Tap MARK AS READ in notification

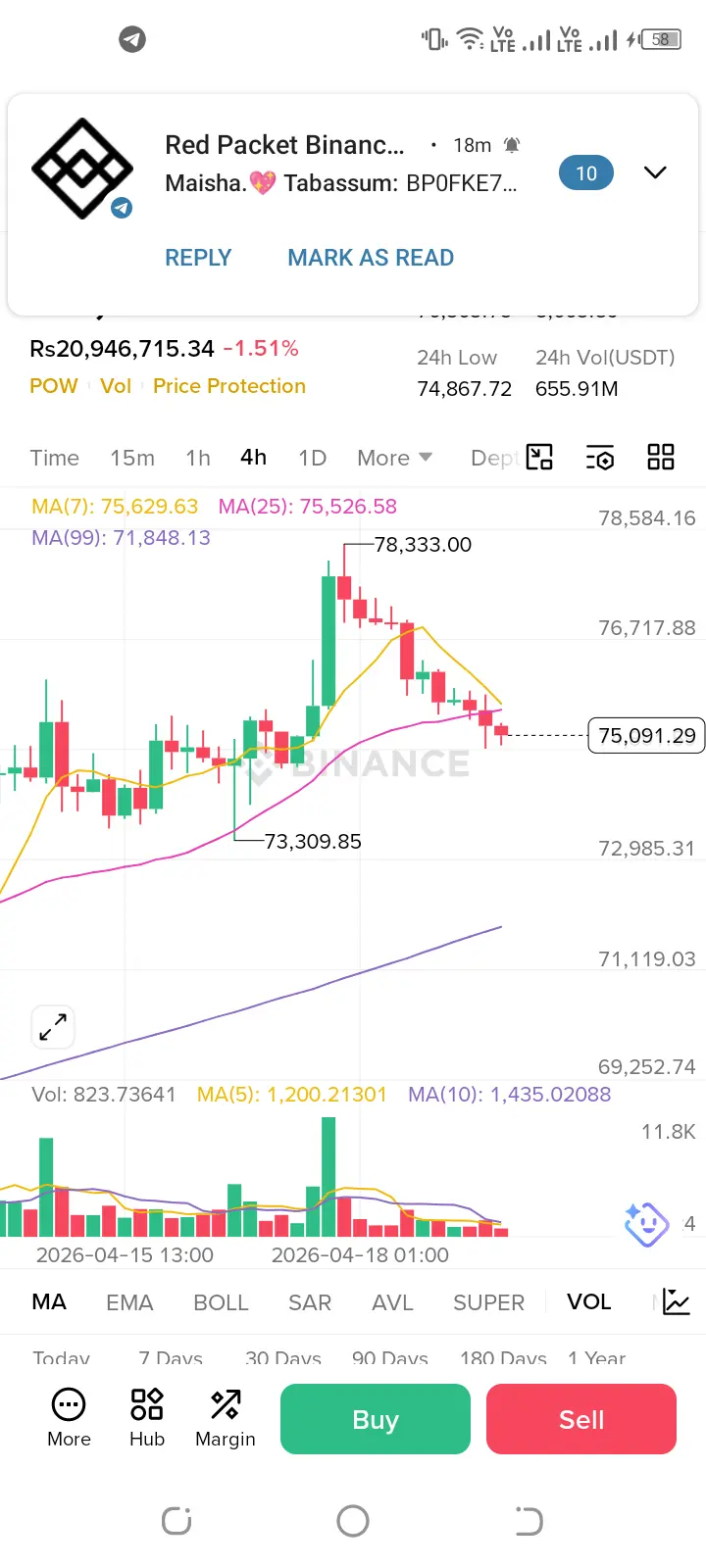click(371, 258)
